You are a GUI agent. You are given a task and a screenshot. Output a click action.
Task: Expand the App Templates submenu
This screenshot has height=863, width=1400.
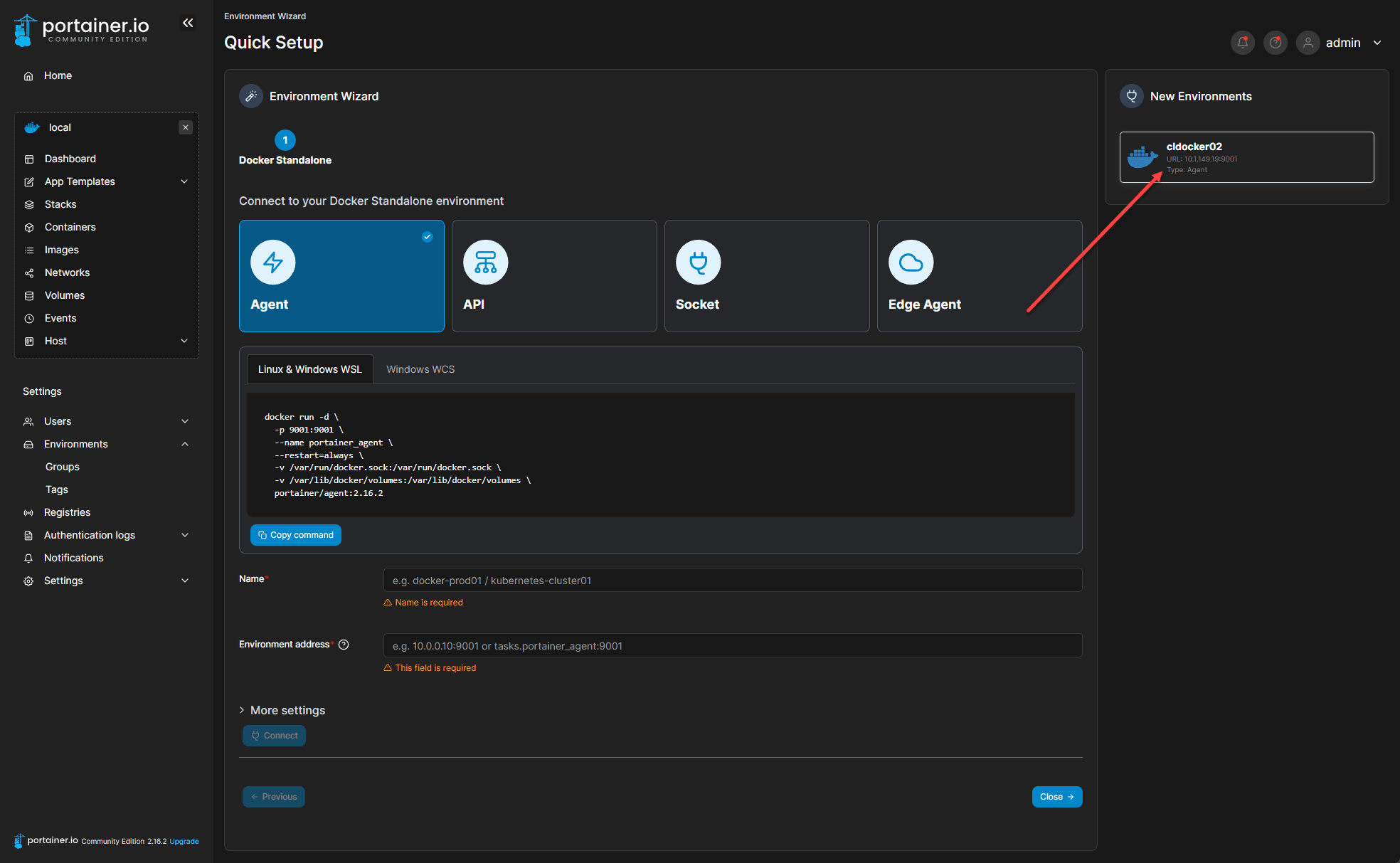pos(184,181)
